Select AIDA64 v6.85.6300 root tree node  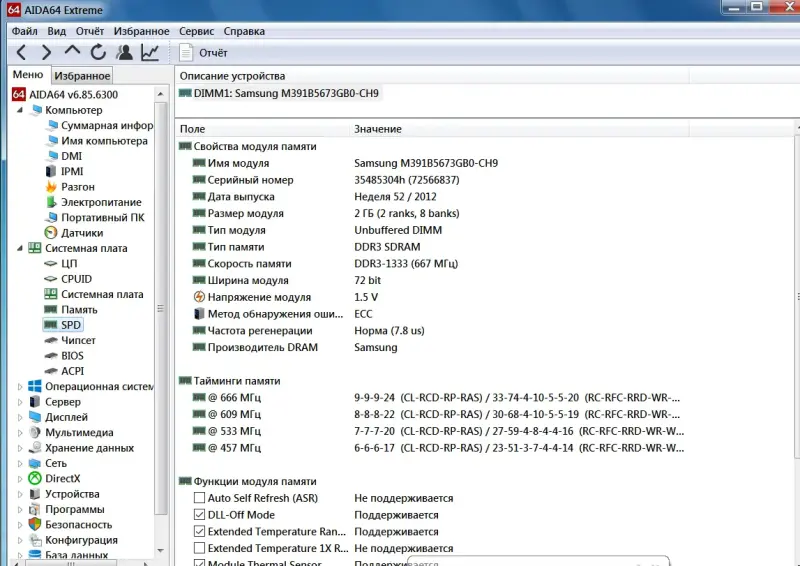coord(65,94)
